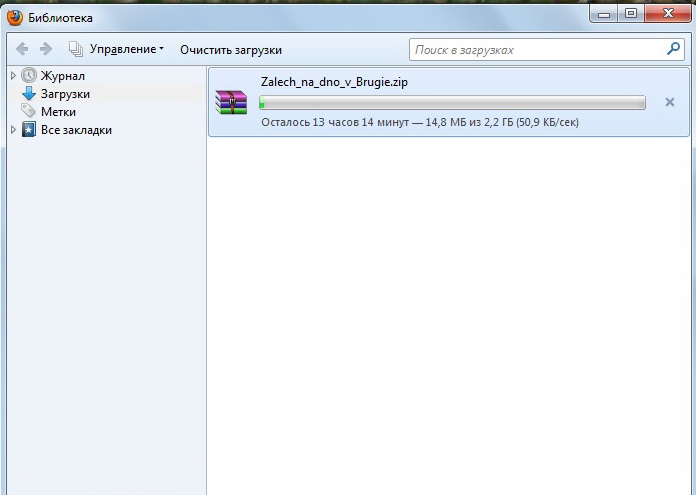Click the Firefox icon in the title bar

15,18
